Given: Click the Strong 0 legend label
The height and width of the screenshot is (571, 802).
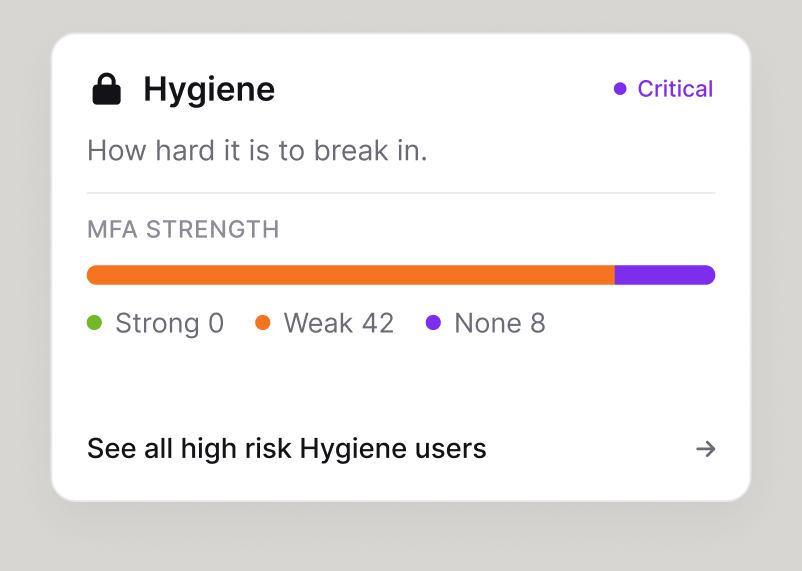Looking at the screenshot, I should pyautogui.click(x=169, y=323).
